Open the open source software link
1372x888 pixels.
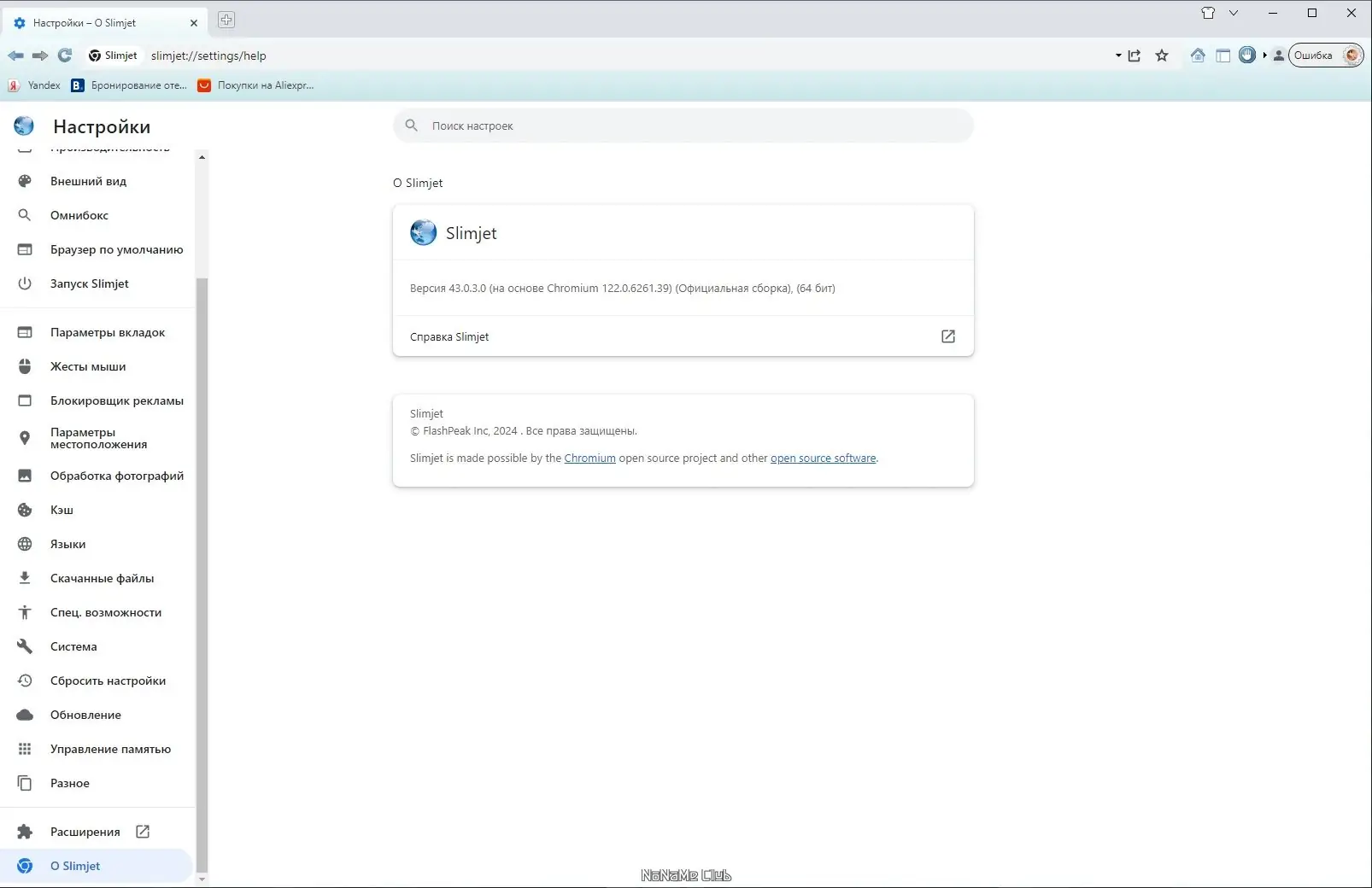tap(824, 459)
